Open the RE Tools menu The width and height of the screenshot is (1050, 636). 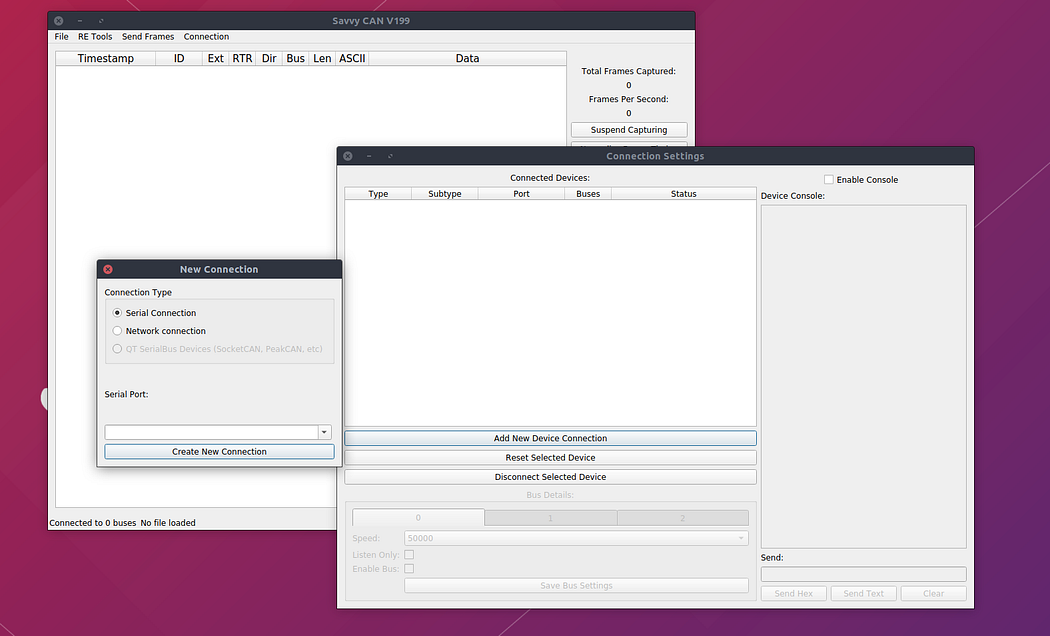coord(95,37)
